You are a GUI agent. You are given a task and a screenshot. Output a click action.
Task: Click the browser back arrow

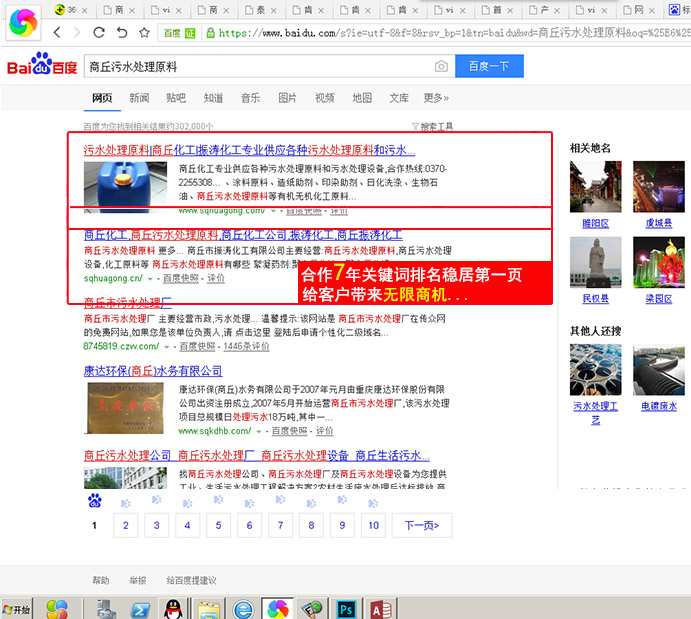57,32
